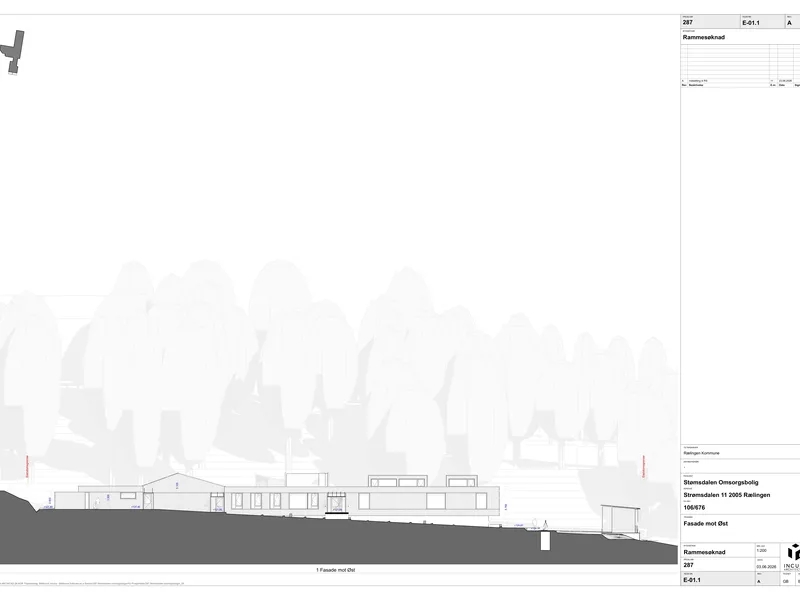Click the right red boundary line label
800x600 pixels.
click(x=644, y=466)
